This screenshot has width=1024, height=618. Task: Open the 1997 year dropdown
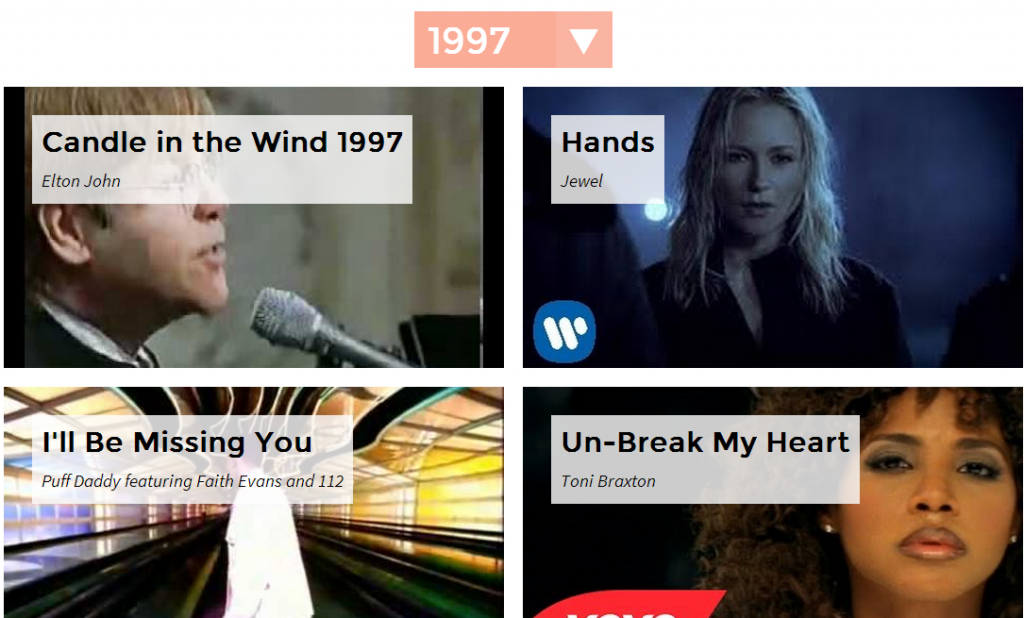tap(513, 39)
